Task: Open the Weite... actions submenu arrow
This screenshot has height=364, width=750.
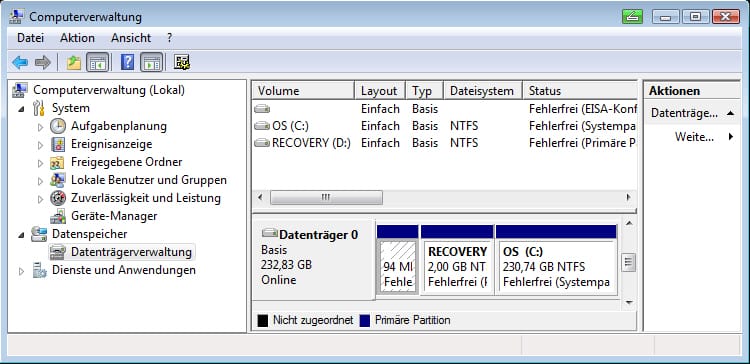Action: pyautogui.click(x=731, y=137)
